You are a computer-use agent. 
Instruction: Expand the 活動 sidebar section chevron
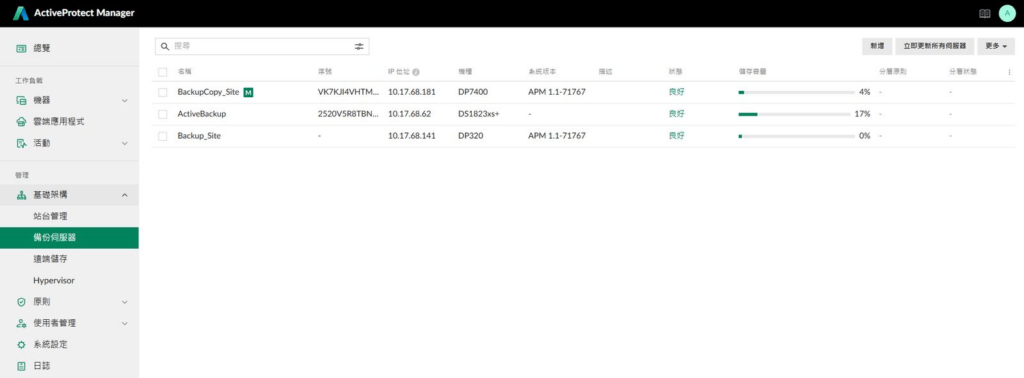125,143
